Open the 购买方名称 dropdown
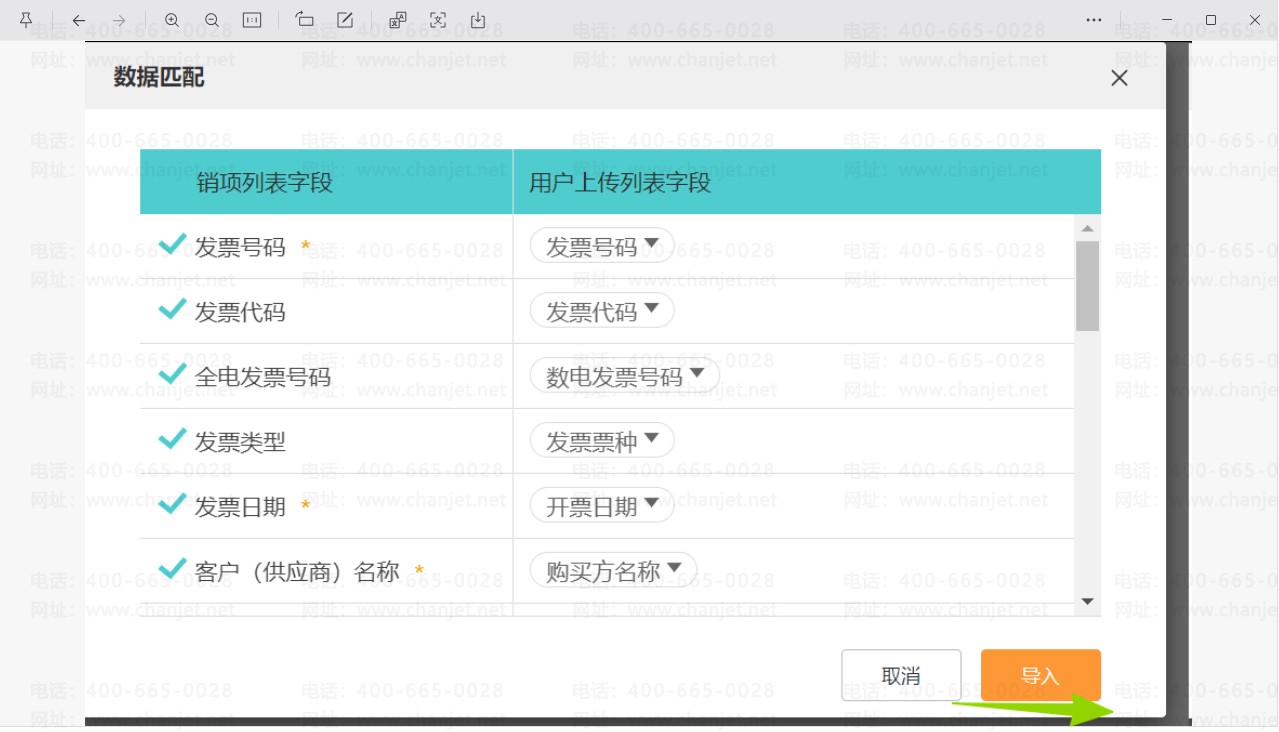Screen dimensions: 1279x732 click(614, 571)
